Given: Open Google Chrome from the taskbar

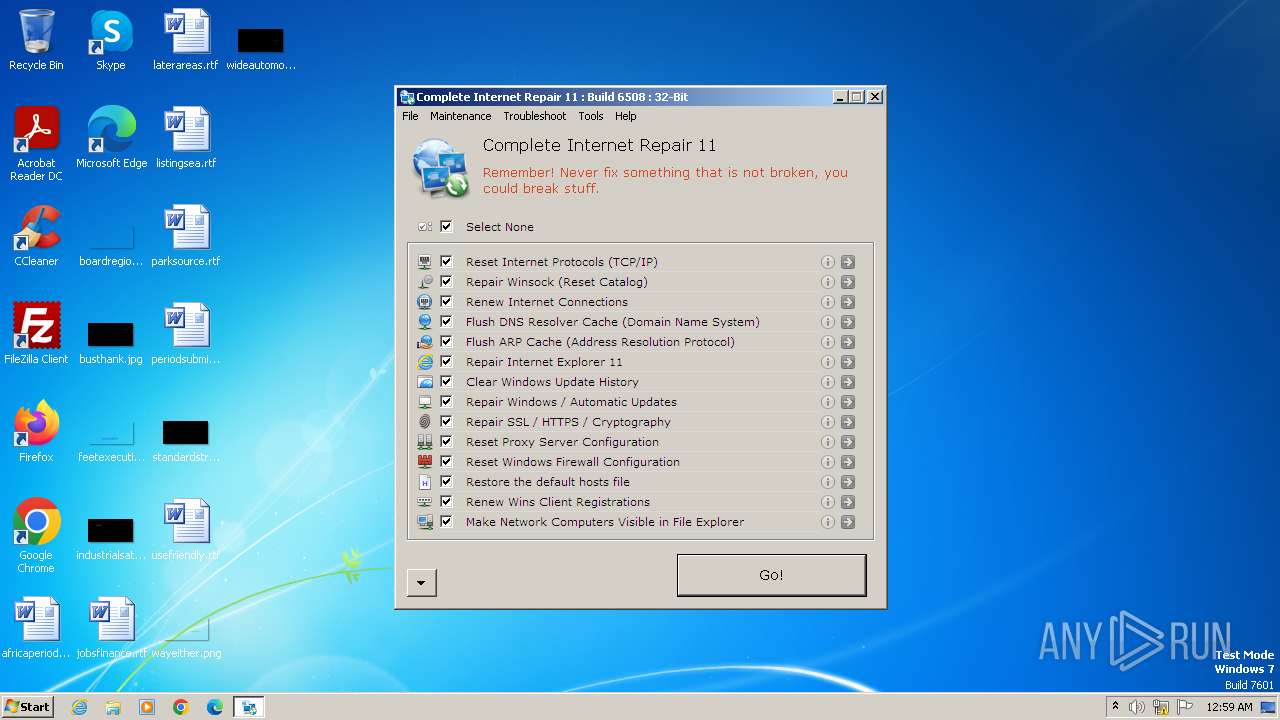Looking at the screenshot, I should click(180, 707).
